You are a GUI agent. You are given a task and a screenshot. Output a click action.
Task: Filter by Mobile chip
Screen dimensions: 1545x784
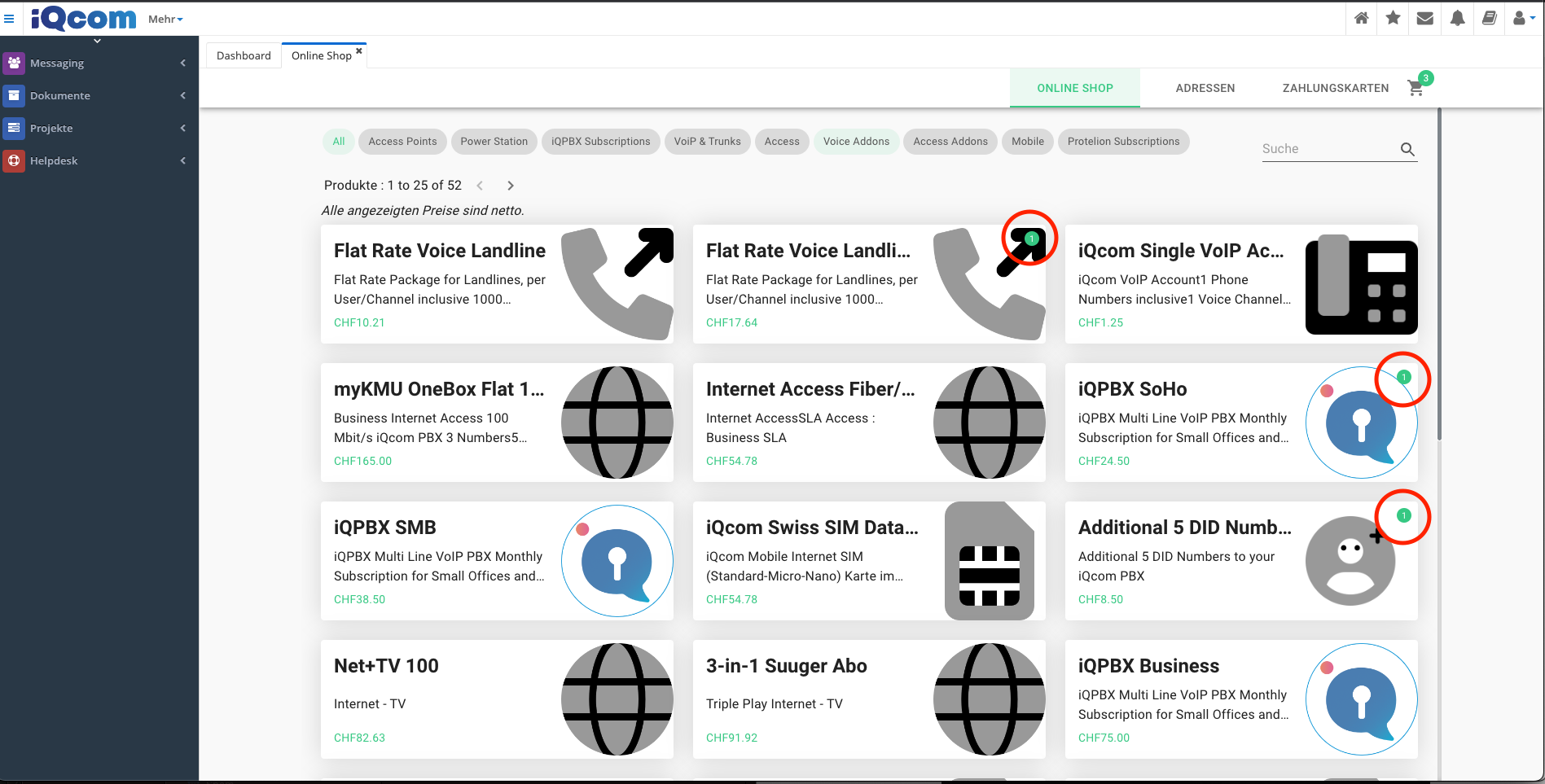tap(1028, 142)
